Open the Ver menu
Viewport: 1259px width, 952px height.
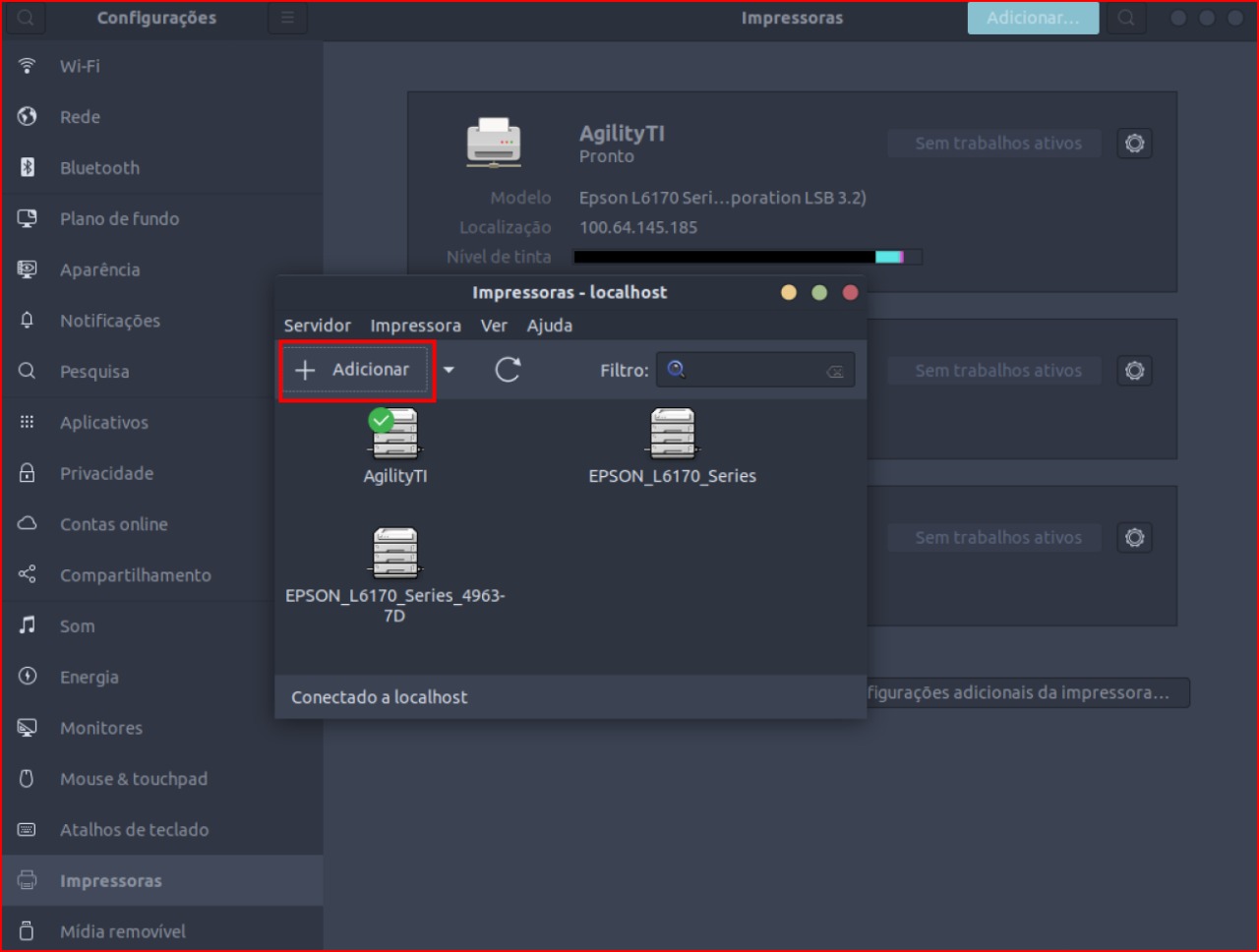[x=494, y=326]
